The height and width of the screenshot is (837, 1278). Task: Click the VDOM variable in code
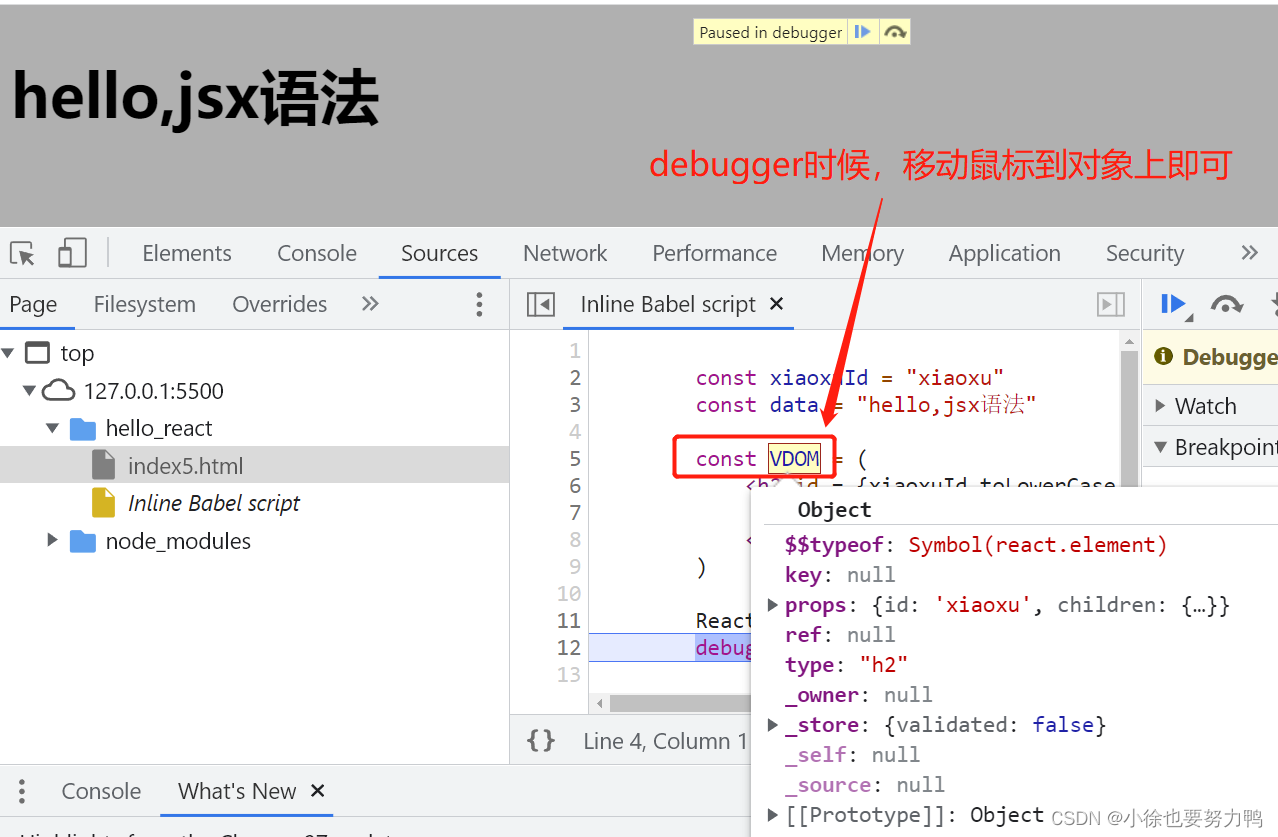794,459
